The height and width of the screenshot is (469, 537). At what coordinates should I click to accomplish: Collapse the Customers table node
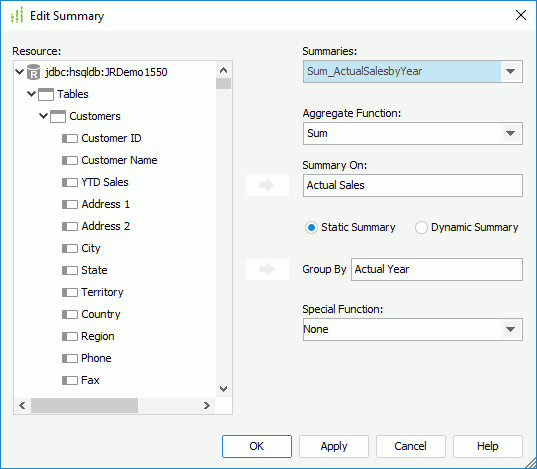point(43,116)
